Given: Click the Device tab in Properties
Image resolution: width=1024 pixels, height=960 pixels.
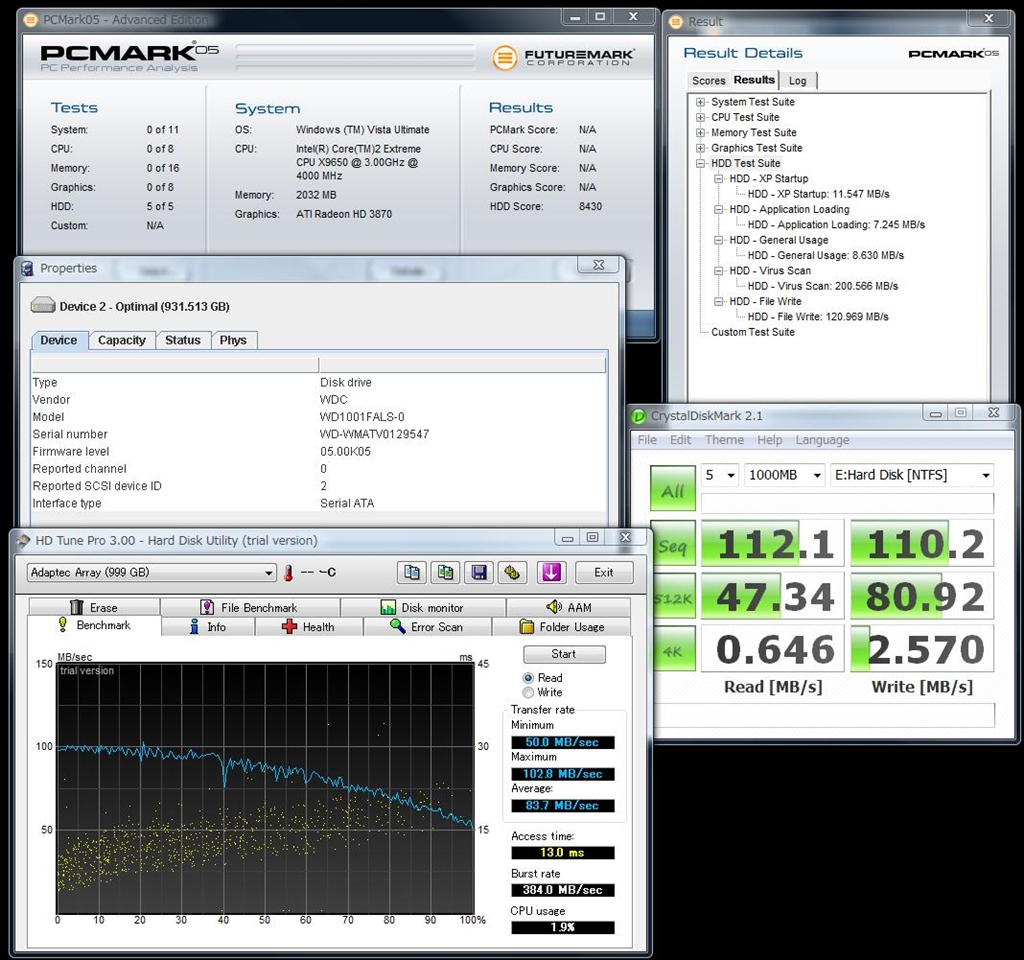Looking at the screenshot, I should (x=59, y=340).
